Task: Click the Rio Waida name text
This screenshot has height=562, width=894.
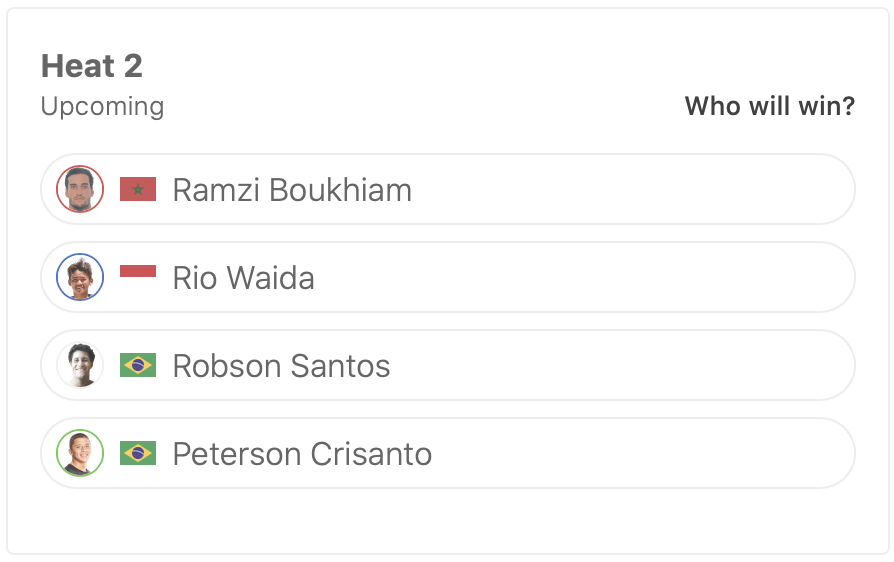Action: point(243,277)
